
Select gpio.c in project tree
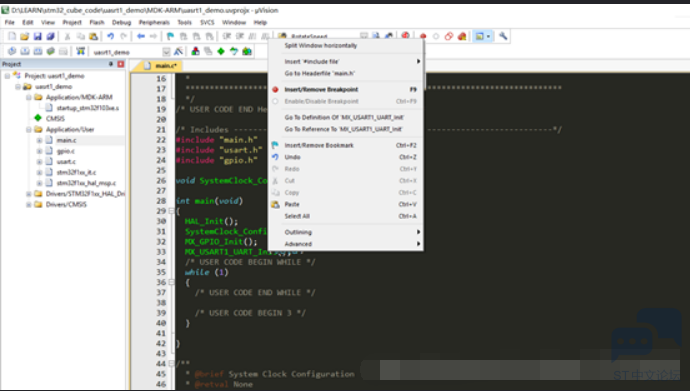66,151
